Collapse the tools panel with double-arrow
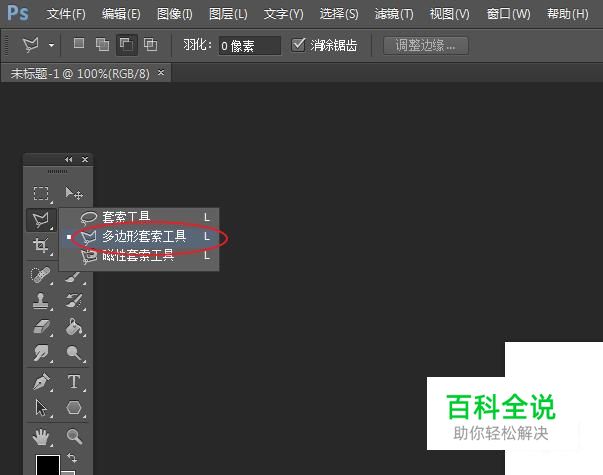603x475 pixels. [x=68, y=159]
